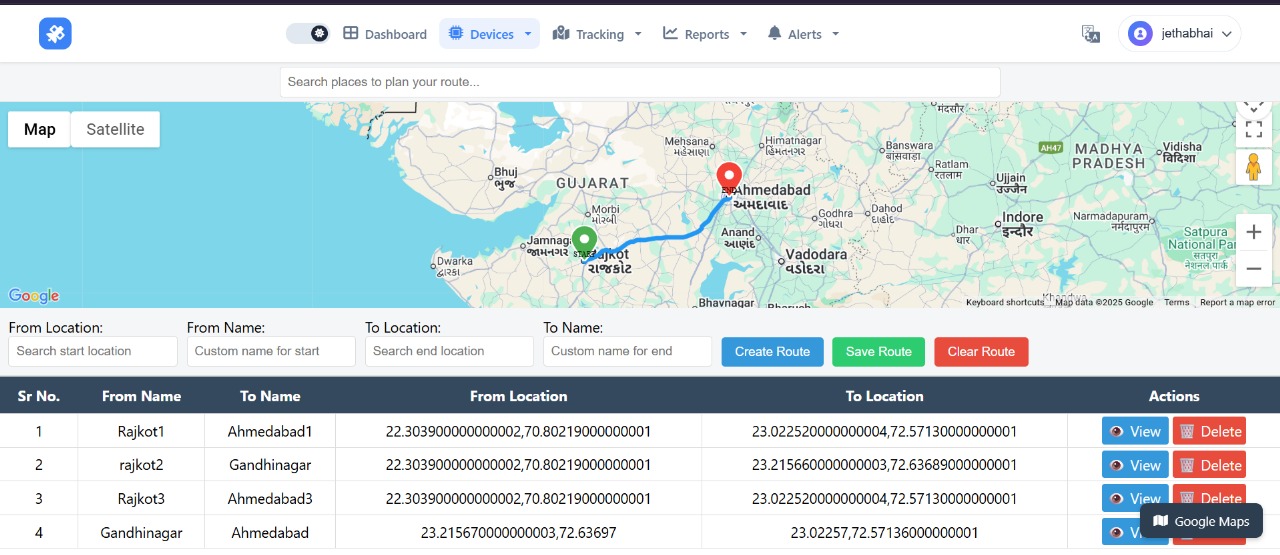Expand the Tracking dropdown menu
1280x555 pixels.
(x=597, y=34)
